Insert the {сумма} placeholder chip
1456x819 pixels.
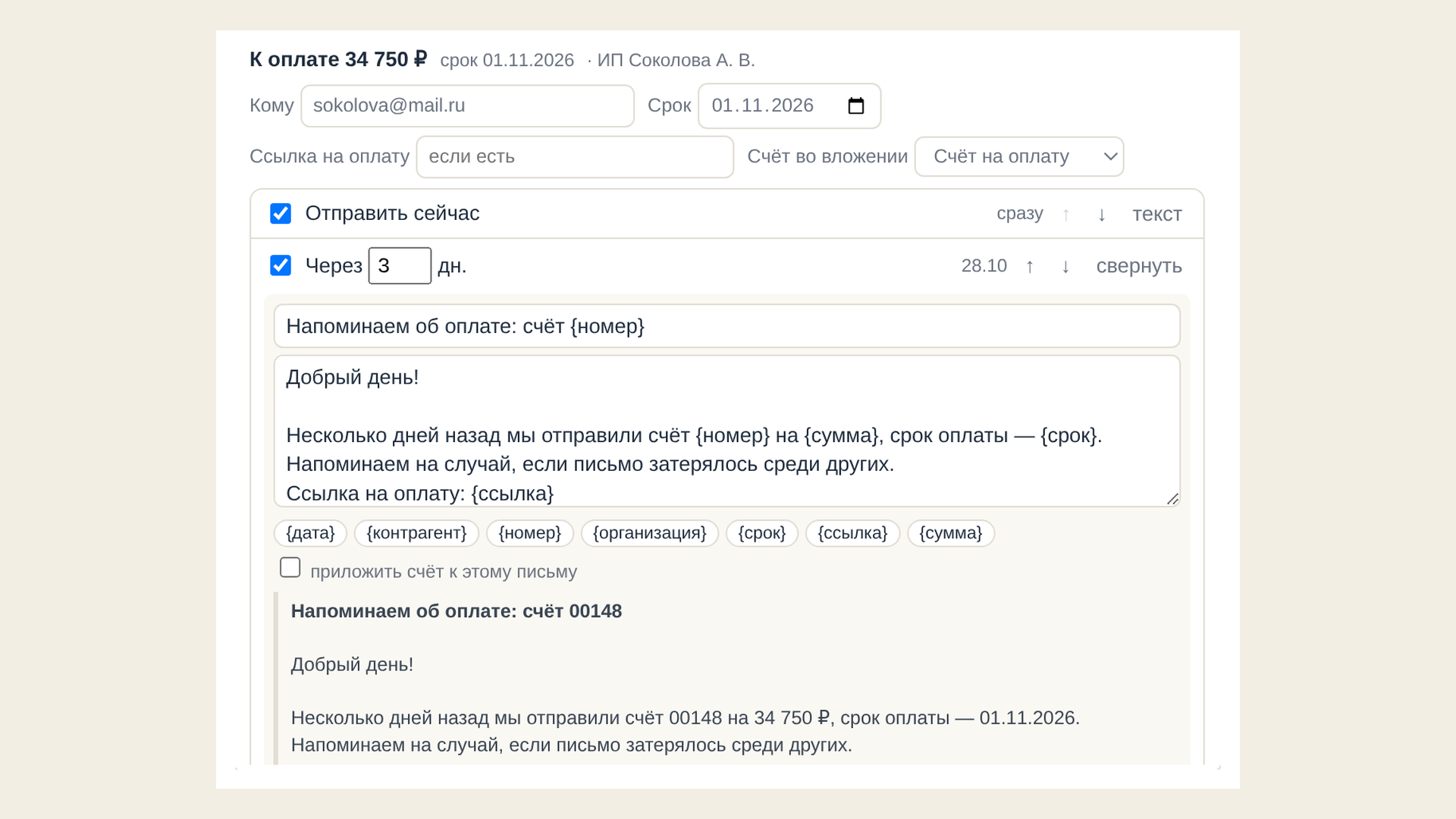tap(951, 533)
